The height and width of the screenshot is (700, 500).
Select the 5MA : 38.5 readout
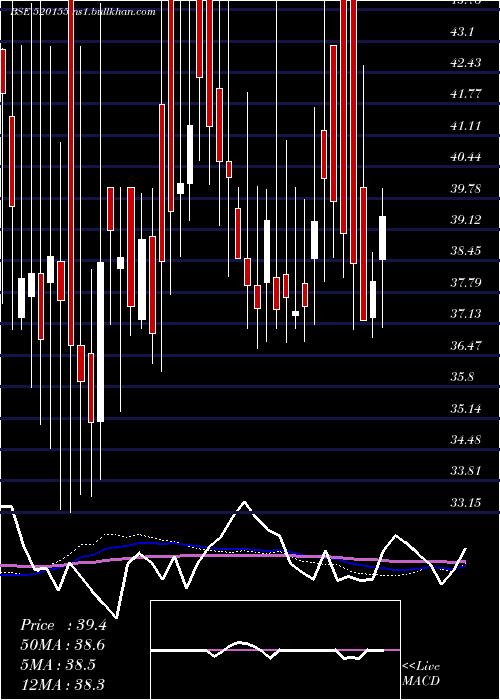tap(58, 665)
